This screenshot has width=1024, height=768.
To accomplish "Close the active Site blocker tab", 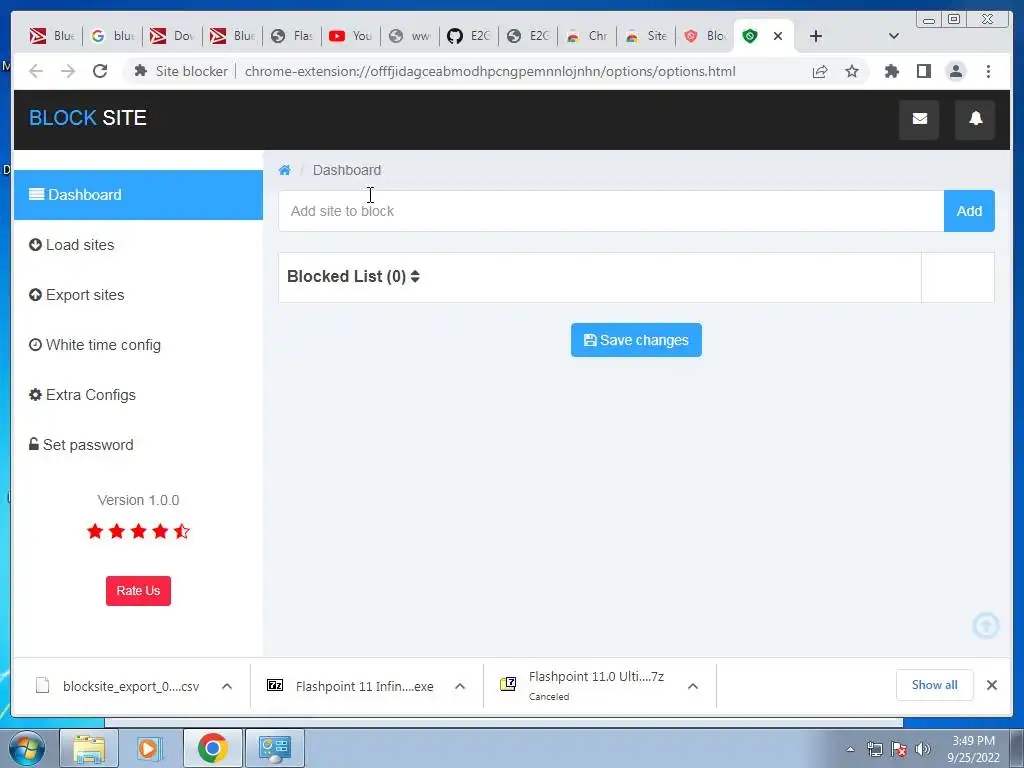I will pyautogui.click(x=778, y=36).
